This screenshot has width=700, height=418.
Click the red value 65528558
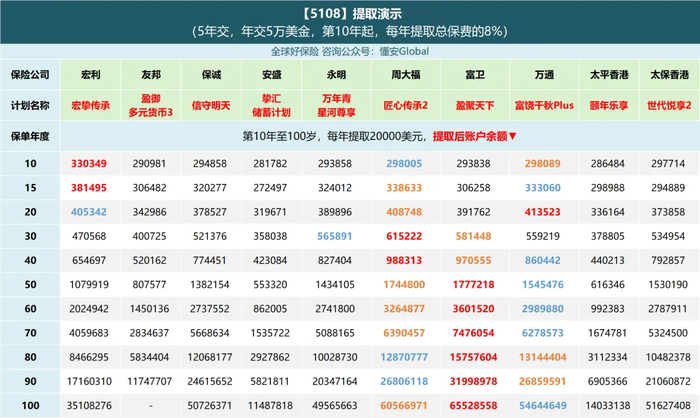[473, 405]
